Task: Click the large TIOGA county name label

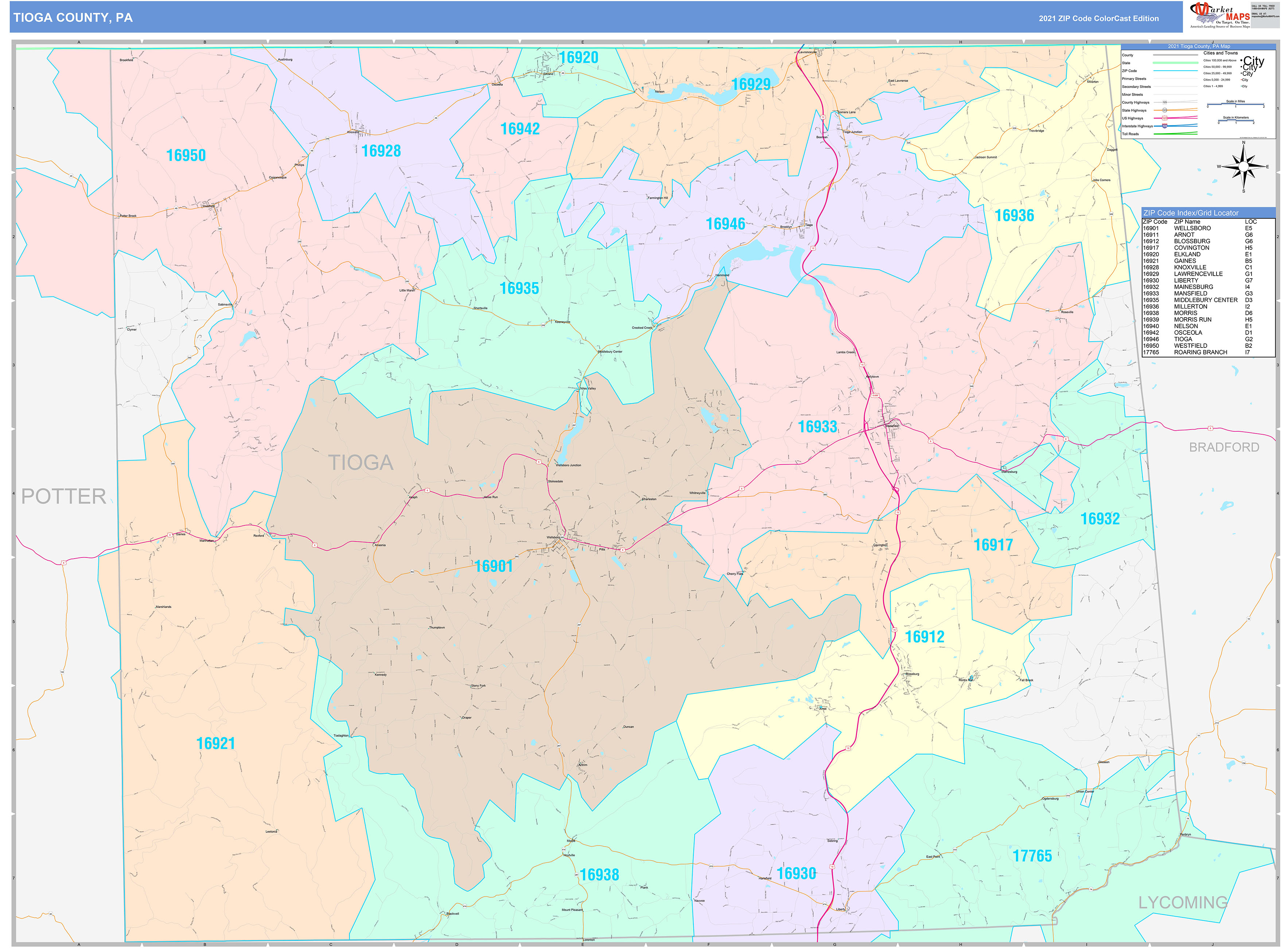Action: click(361, 463)
